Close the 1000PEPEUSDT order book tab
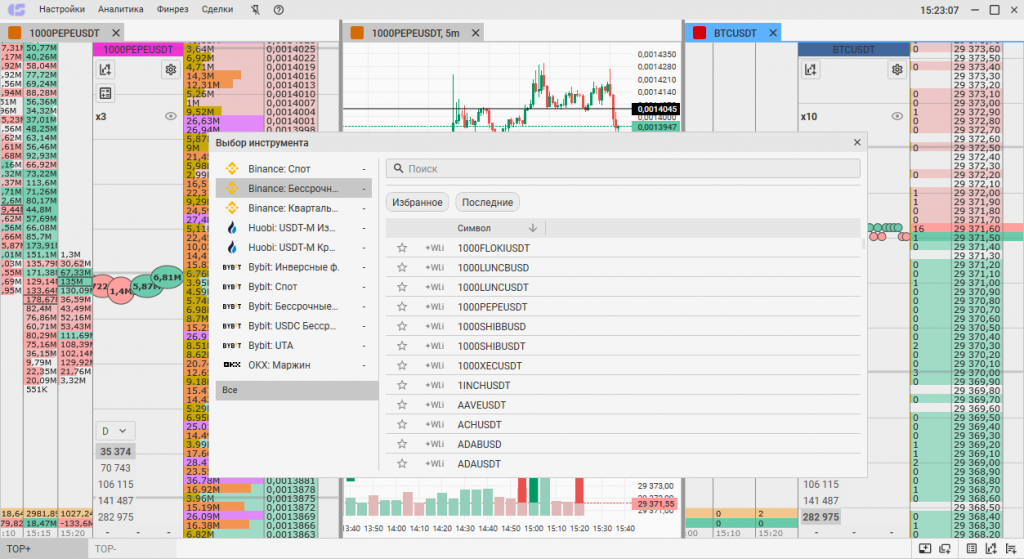1024x559 pixels. point(116,33)
